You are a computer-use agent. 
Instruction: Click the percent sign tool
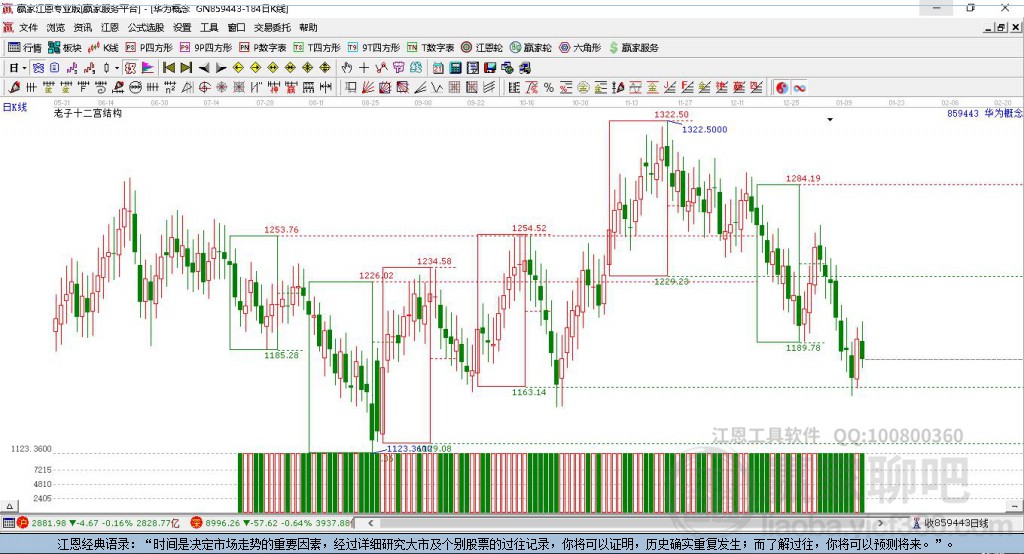[549, 88]
